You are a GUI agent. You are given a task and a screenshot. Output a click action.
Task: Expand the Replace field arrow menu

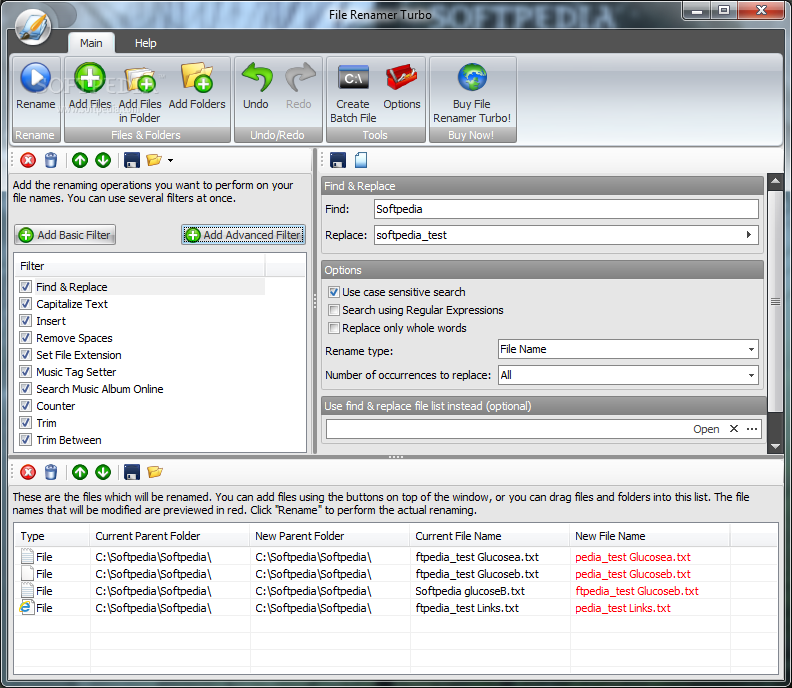[749, 235]
